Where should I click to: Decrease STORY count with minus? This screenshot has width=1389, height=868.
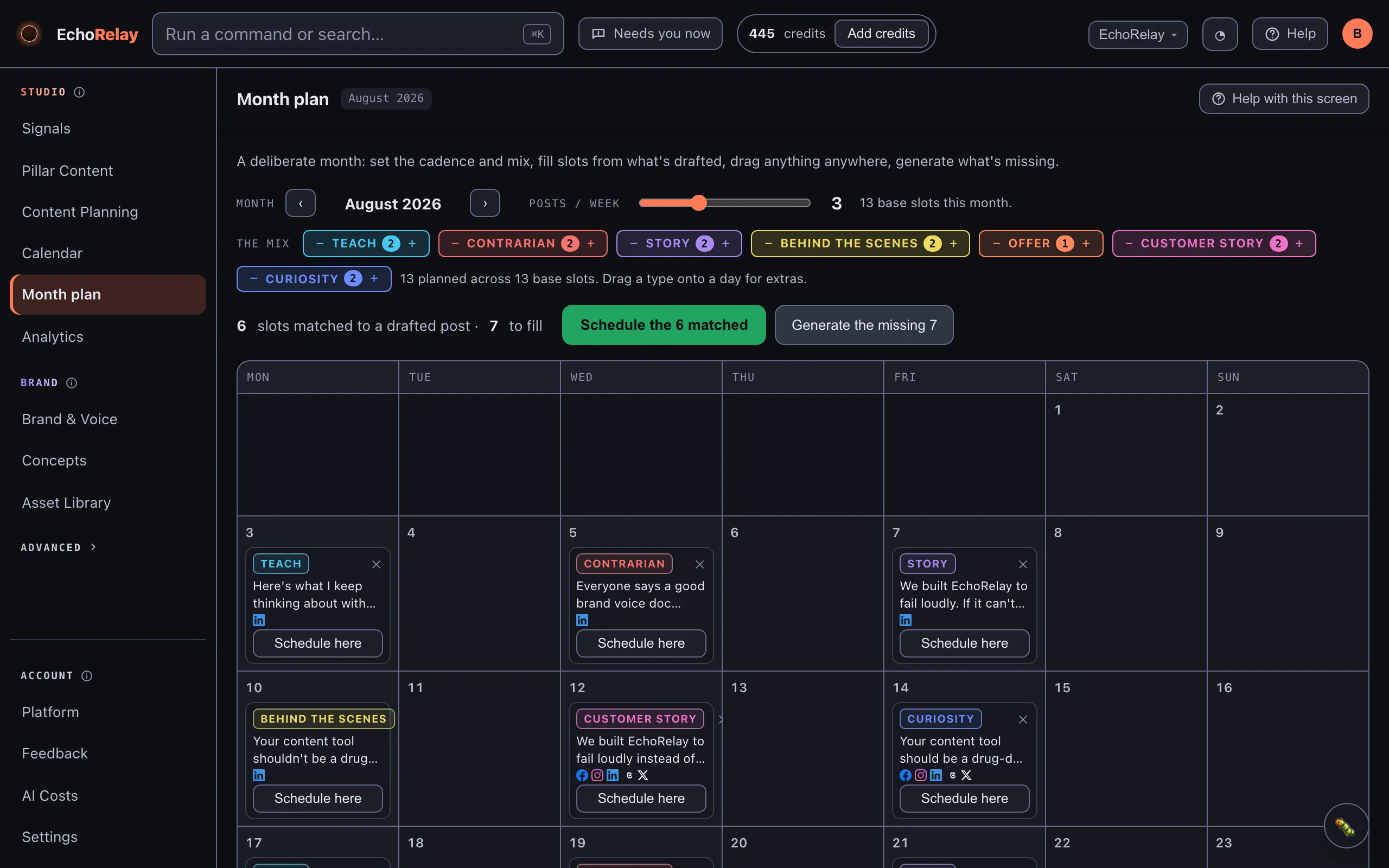tap(634, 244)
